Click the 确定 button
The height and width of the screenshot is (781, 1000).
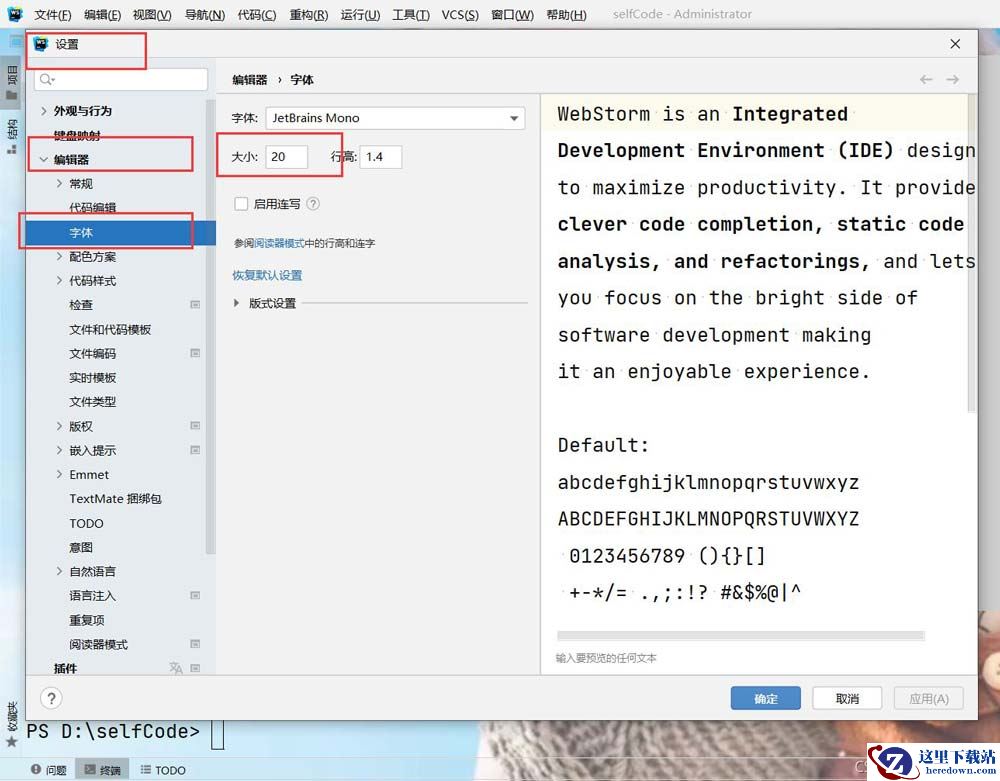pos(766,699)
